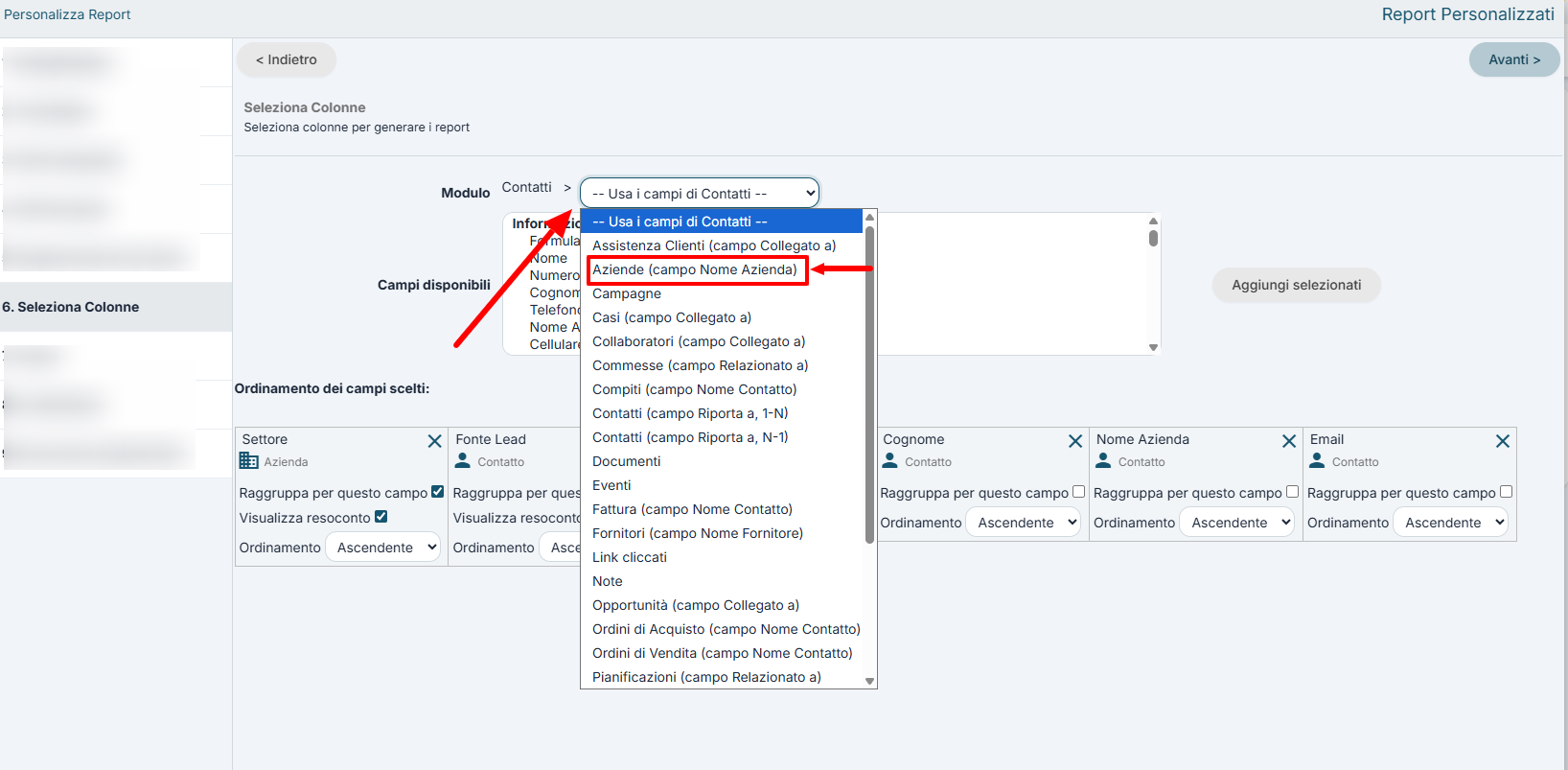
Task: Collapse the Usa i campi di Contatti dropdown
Action: pos(700,193)
